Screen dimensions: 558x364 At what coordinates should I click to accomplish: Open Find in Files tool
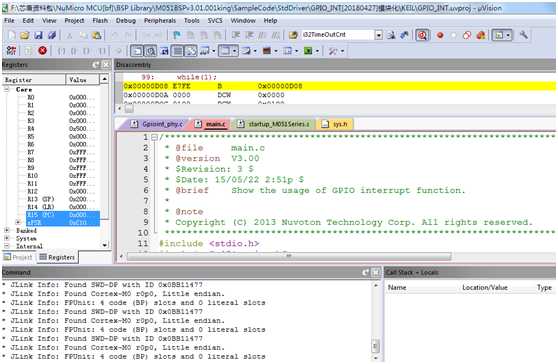coord(293,35)
